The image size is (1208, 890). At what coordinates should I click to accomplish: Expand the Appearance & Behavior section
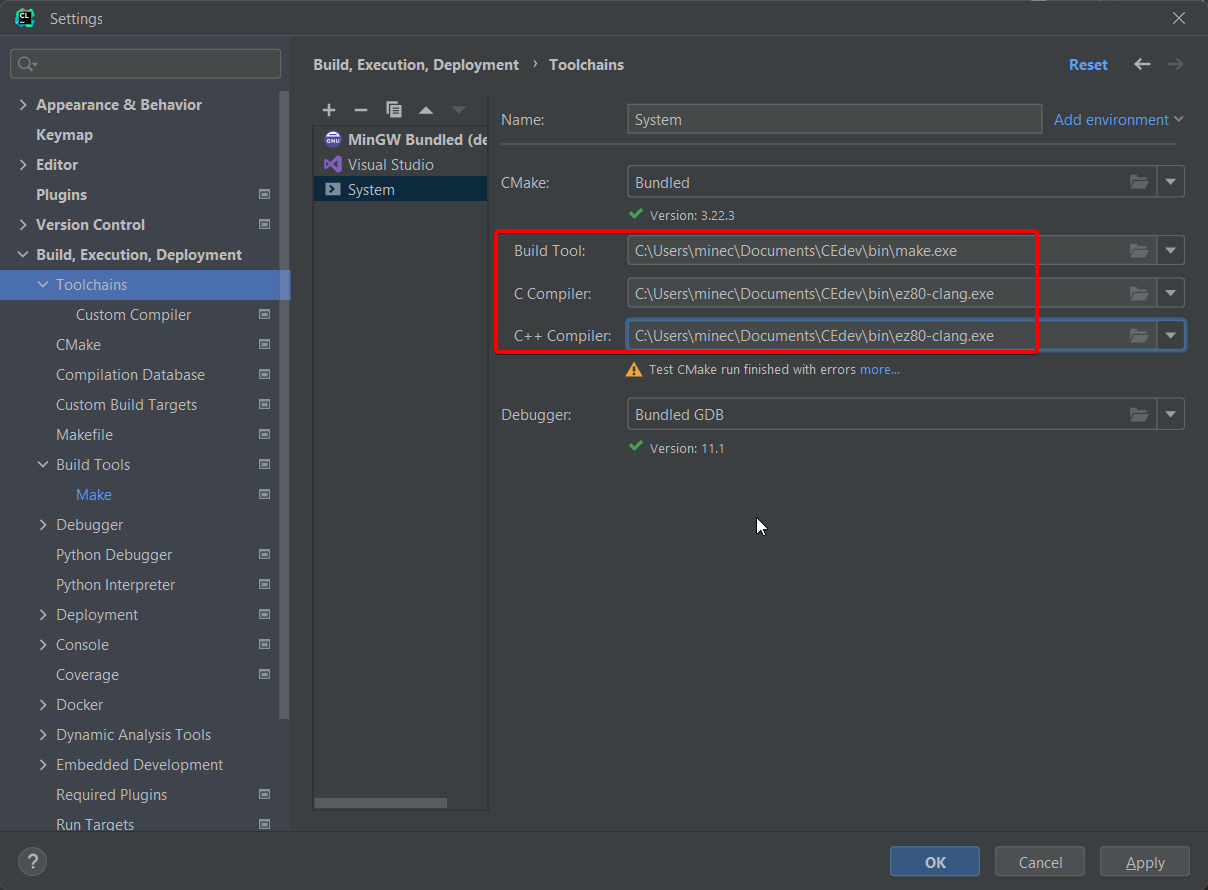coord(23,105)
